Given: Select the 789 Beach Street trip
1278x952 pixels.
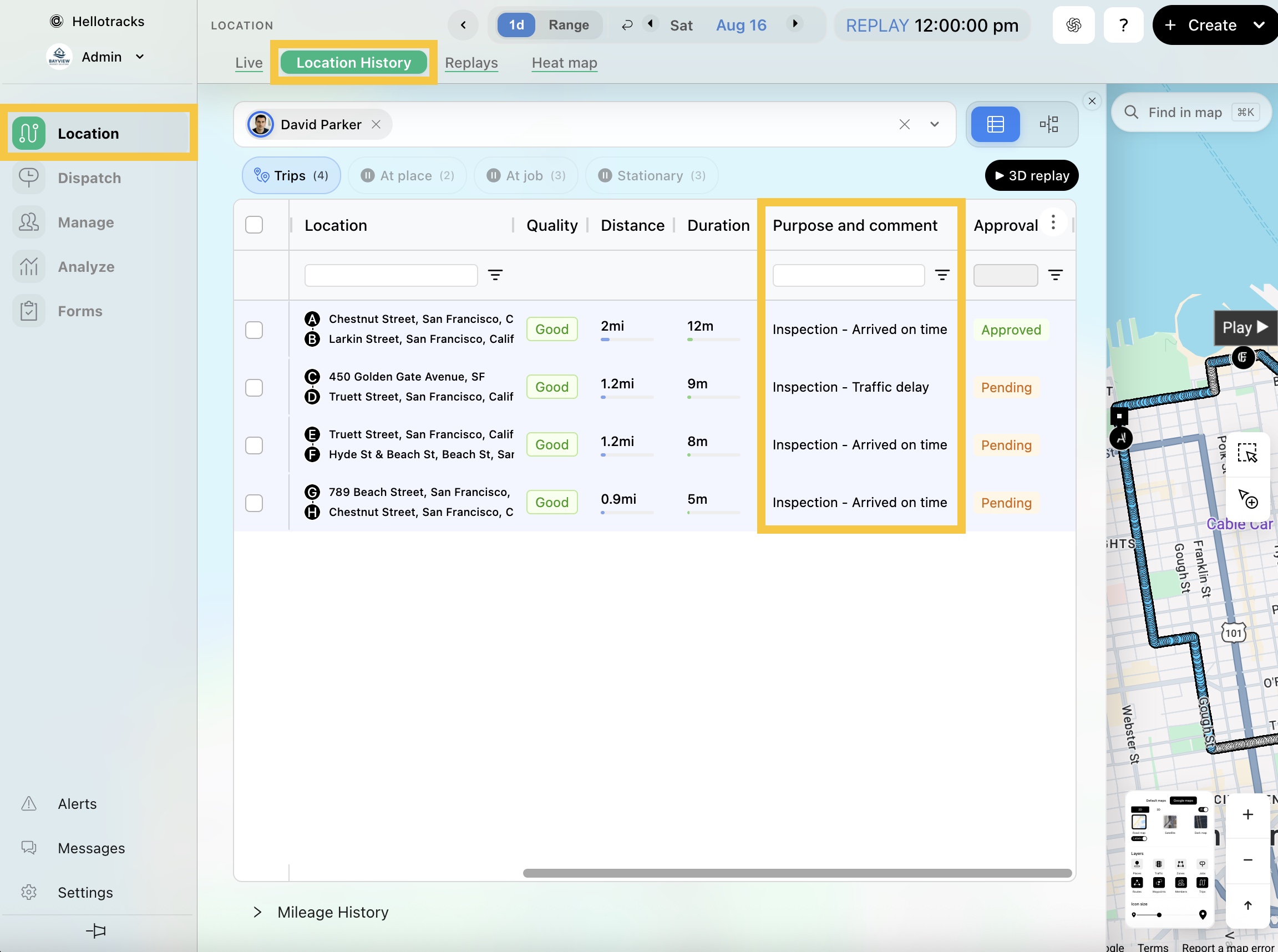Looking at the screenshot, I should click(x=254, y=503).
